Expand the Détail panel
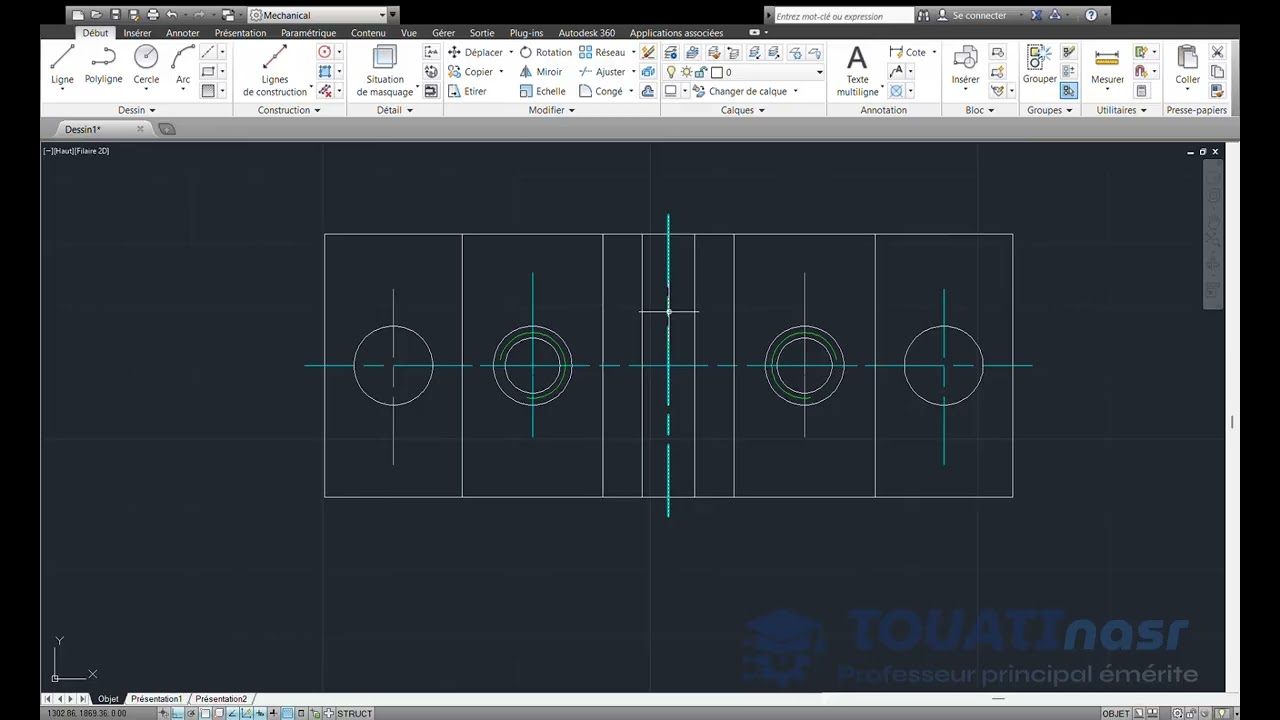The height and width of the screenshot is (720, 1280). point(395,110)
